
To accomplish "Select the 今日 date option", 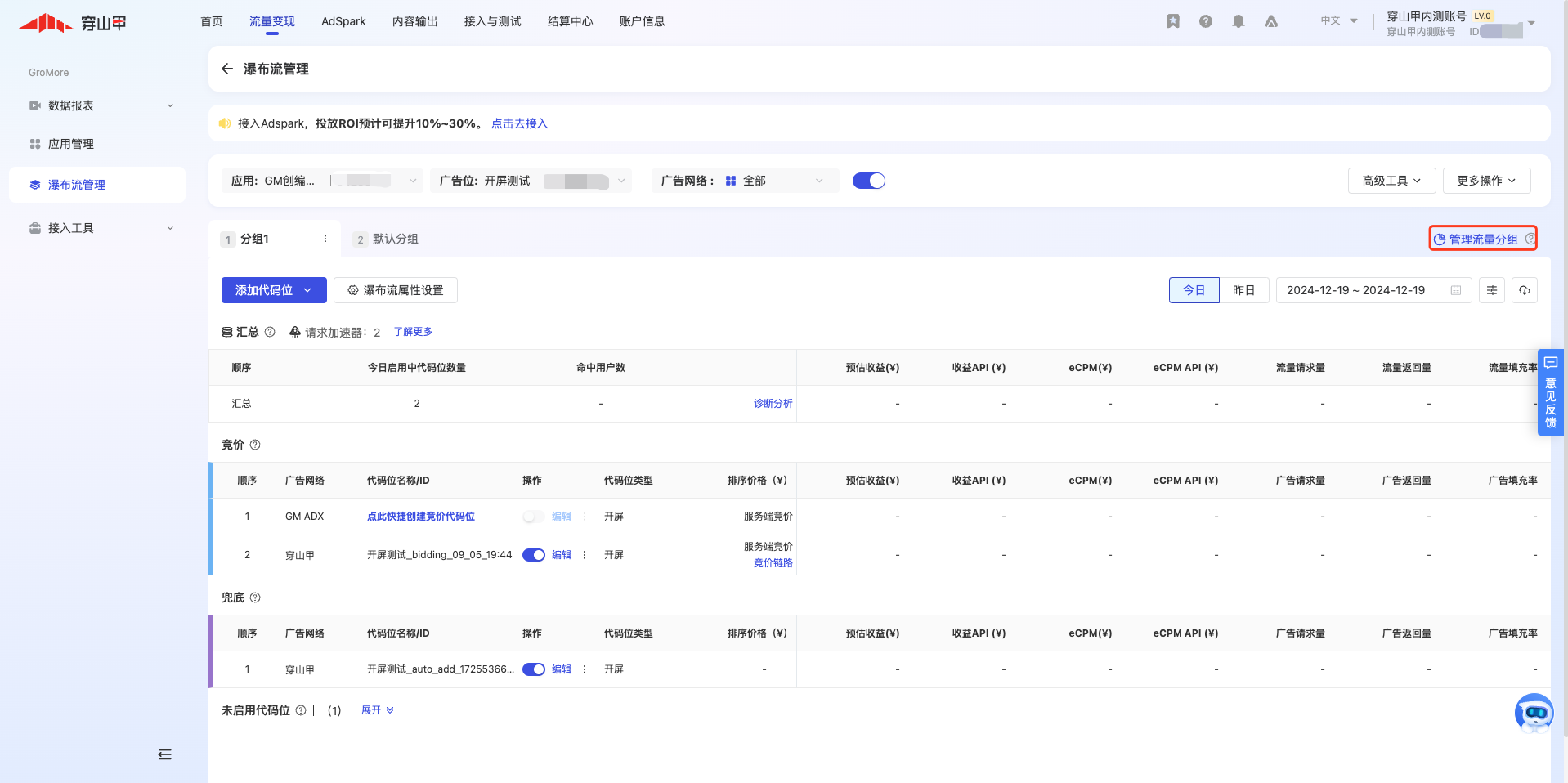I will [1194, 290].
